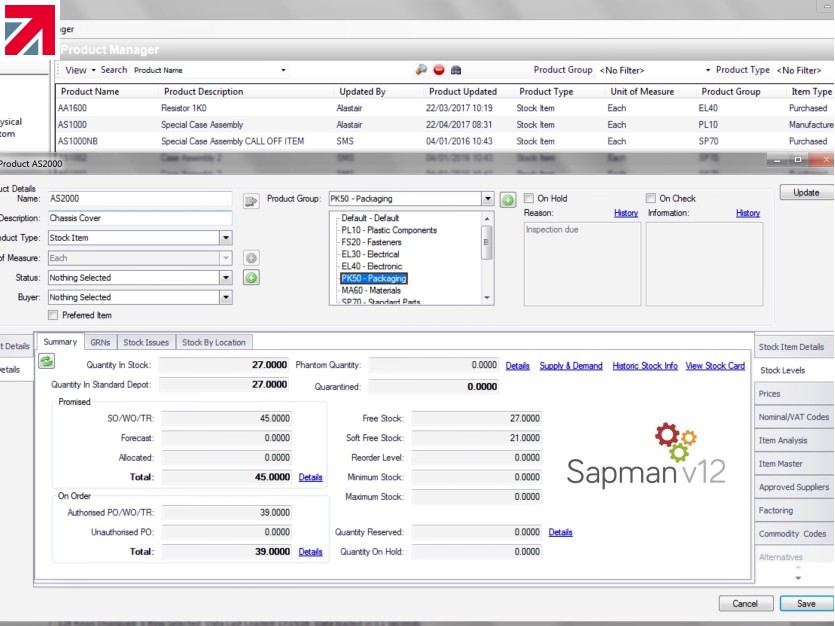Click Details link beside Phantom Quantity

coord(518,366)
